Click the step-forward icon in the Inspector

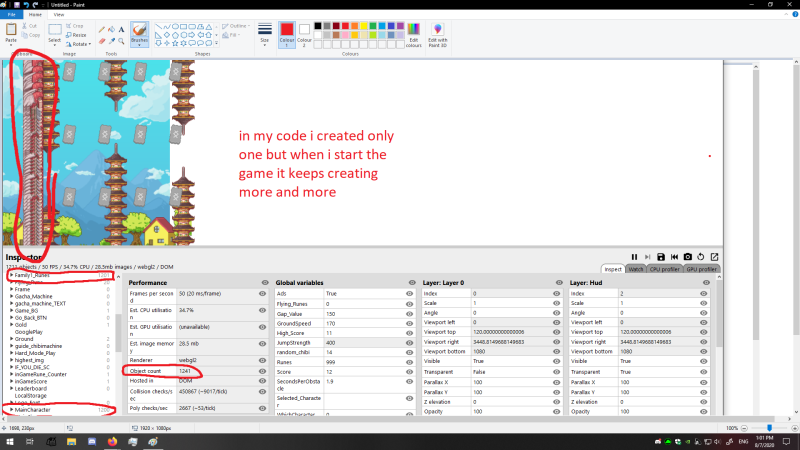coord(647,257)
